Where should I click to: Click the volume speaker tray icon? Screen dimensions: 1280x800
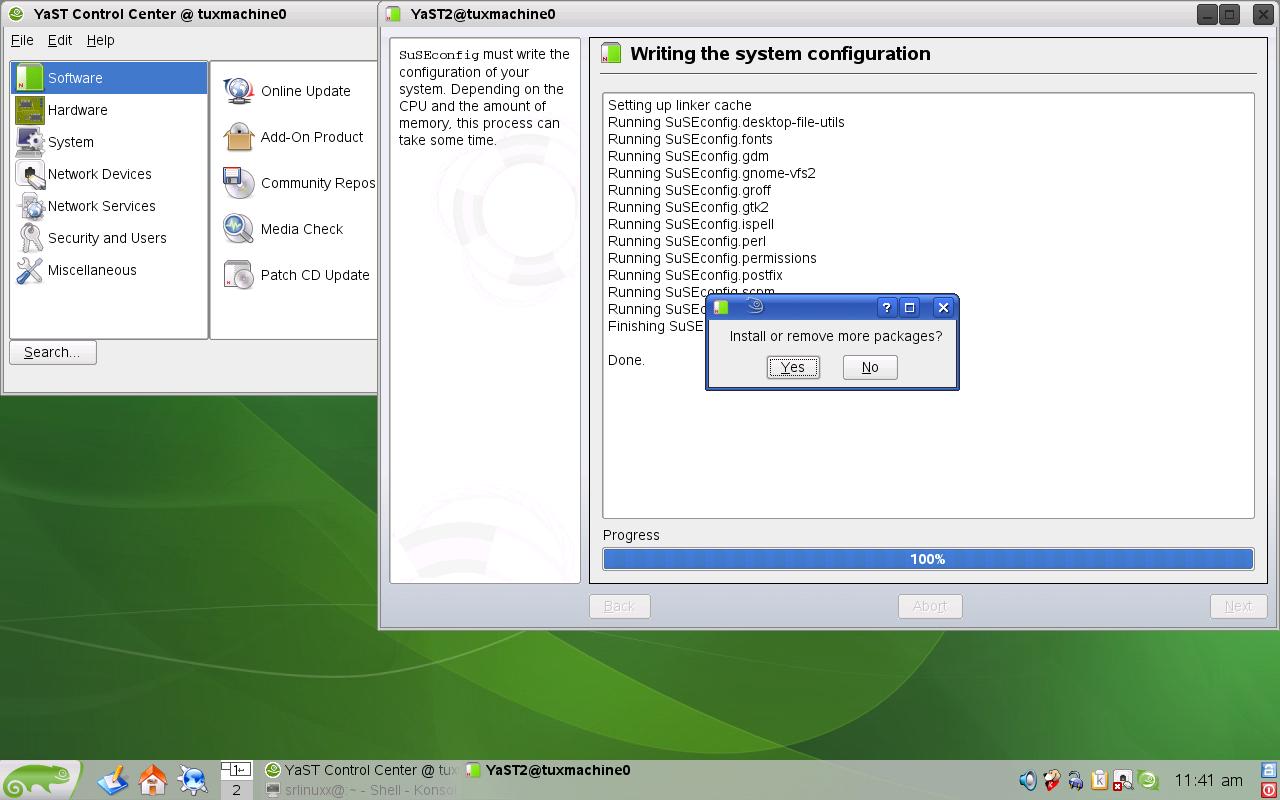click(x=1027, y=780)
